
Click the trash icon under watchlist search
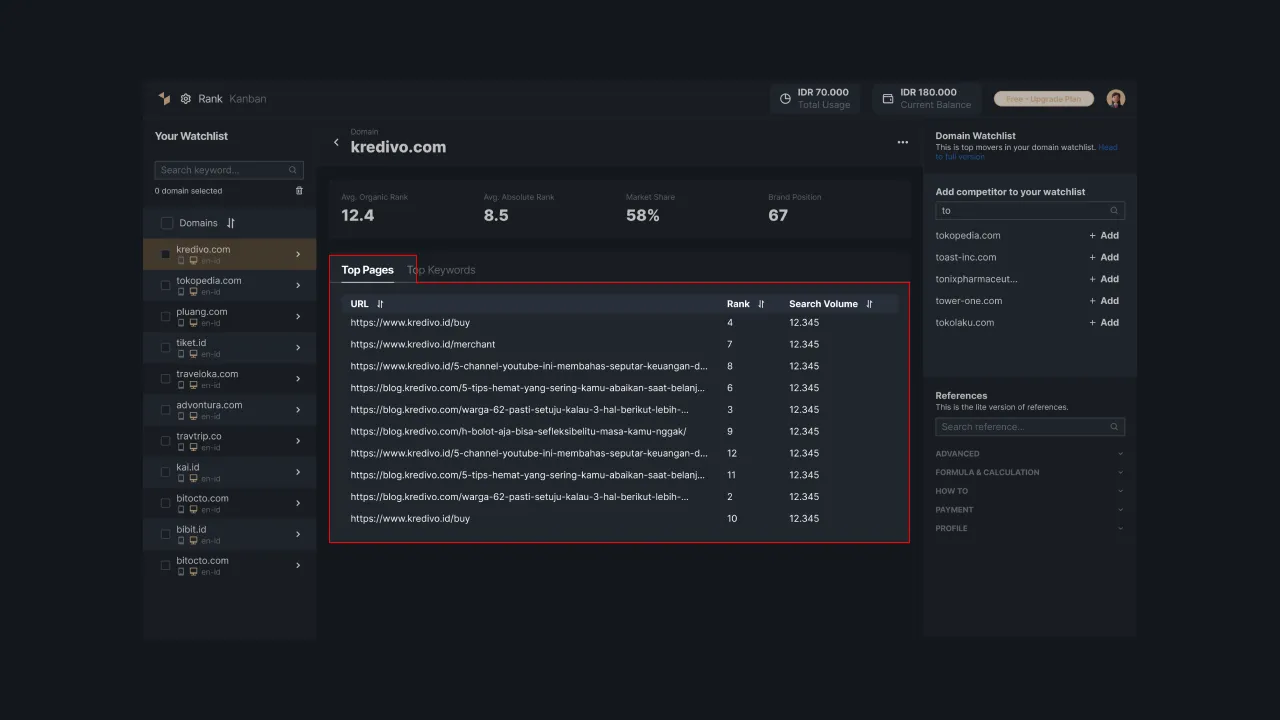(299, 191)
